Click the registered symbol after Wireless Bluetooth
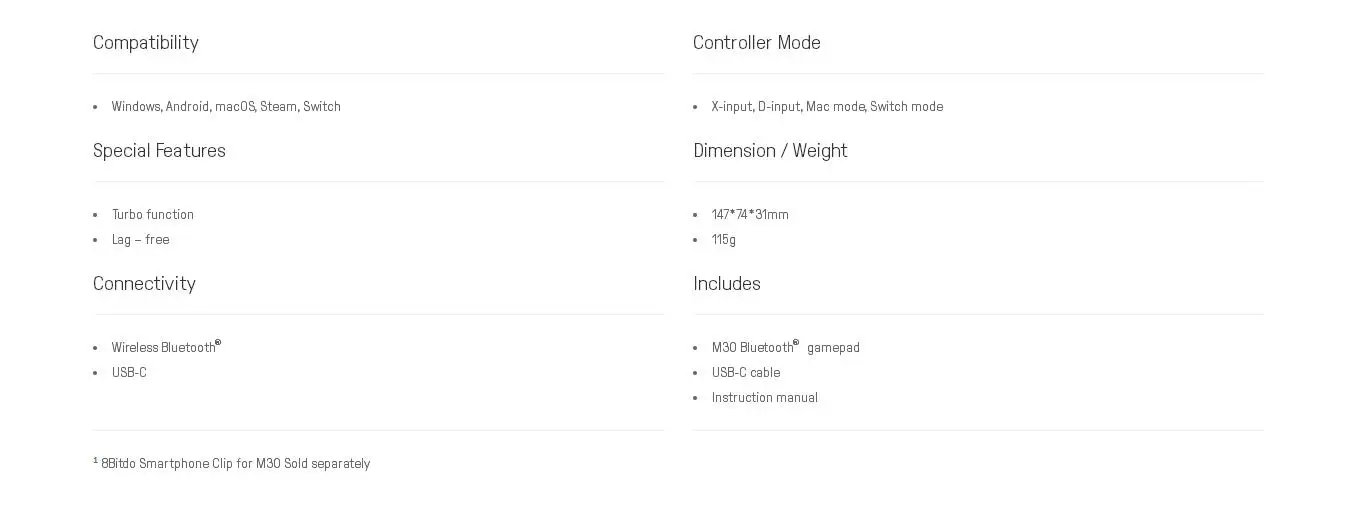This screenshot has width=1368, height=520. tap(218, 343)
